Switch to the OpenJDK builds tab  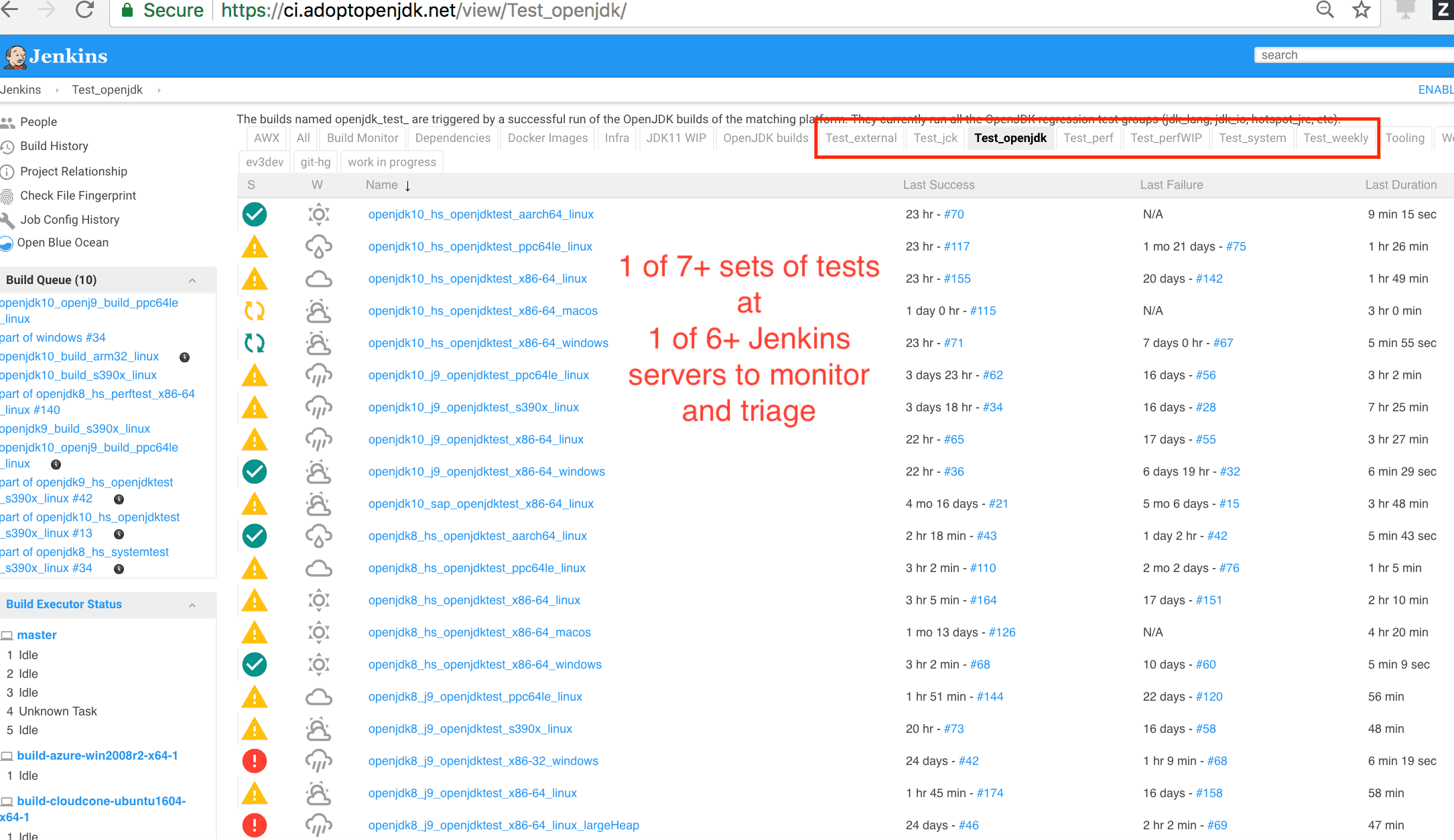click(766, 138)
